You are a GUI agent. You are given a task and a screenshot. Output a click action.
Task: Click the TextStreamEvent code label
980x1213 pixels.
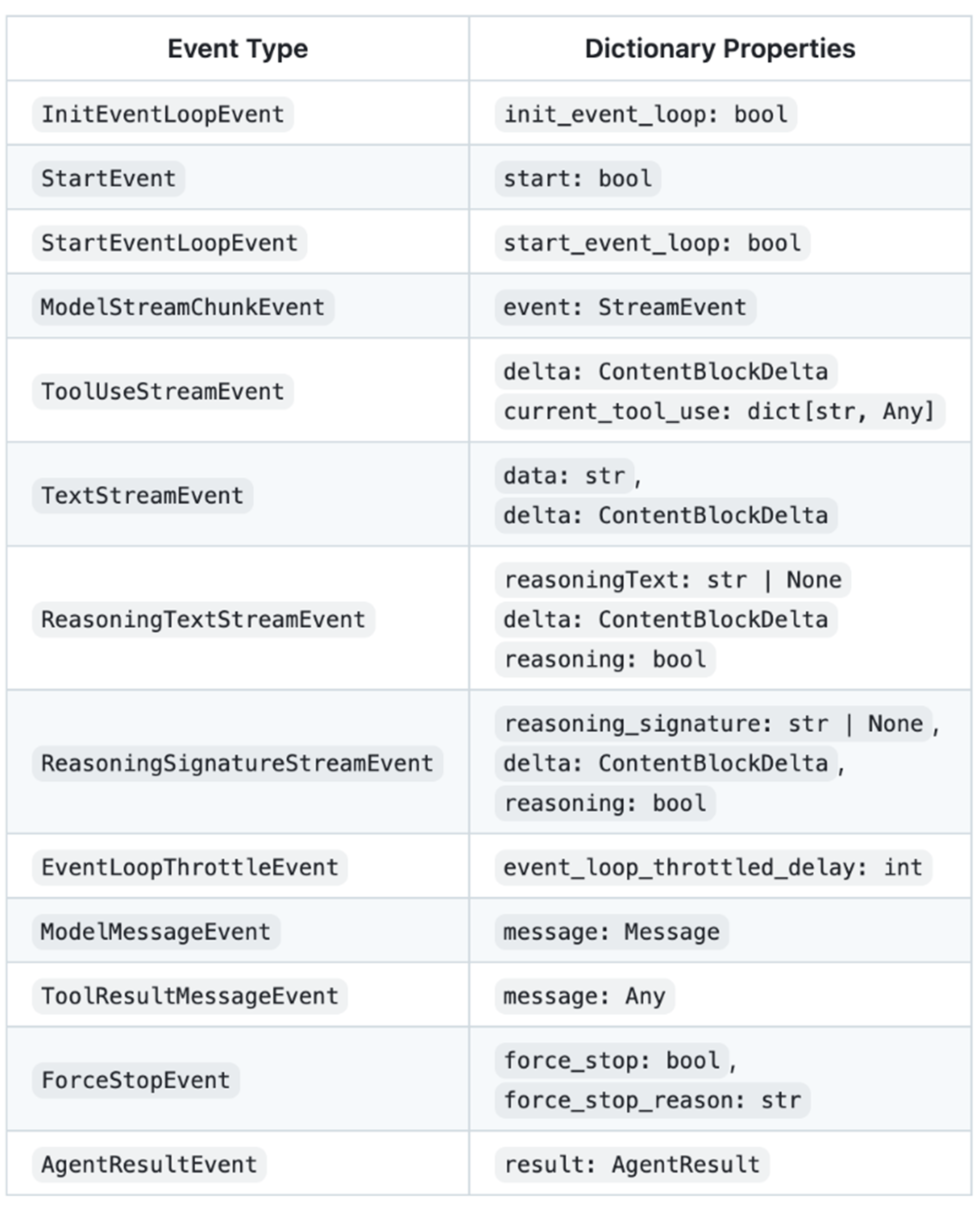pyautogui.click(x=142, y=496)
